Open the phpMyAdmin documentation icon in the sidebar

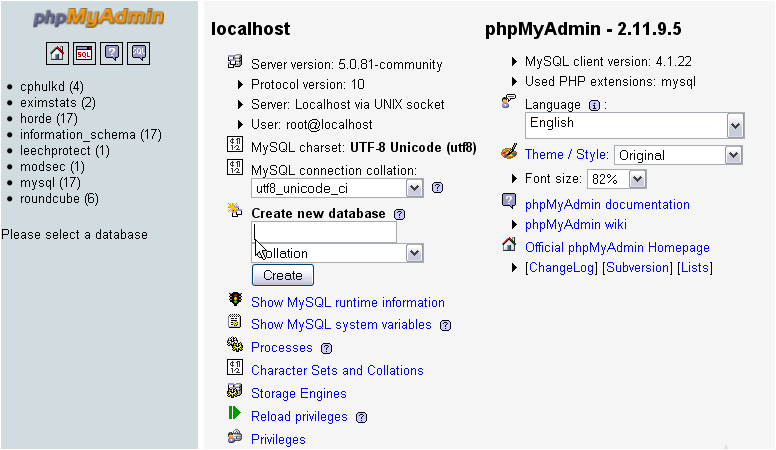[111, 53]
